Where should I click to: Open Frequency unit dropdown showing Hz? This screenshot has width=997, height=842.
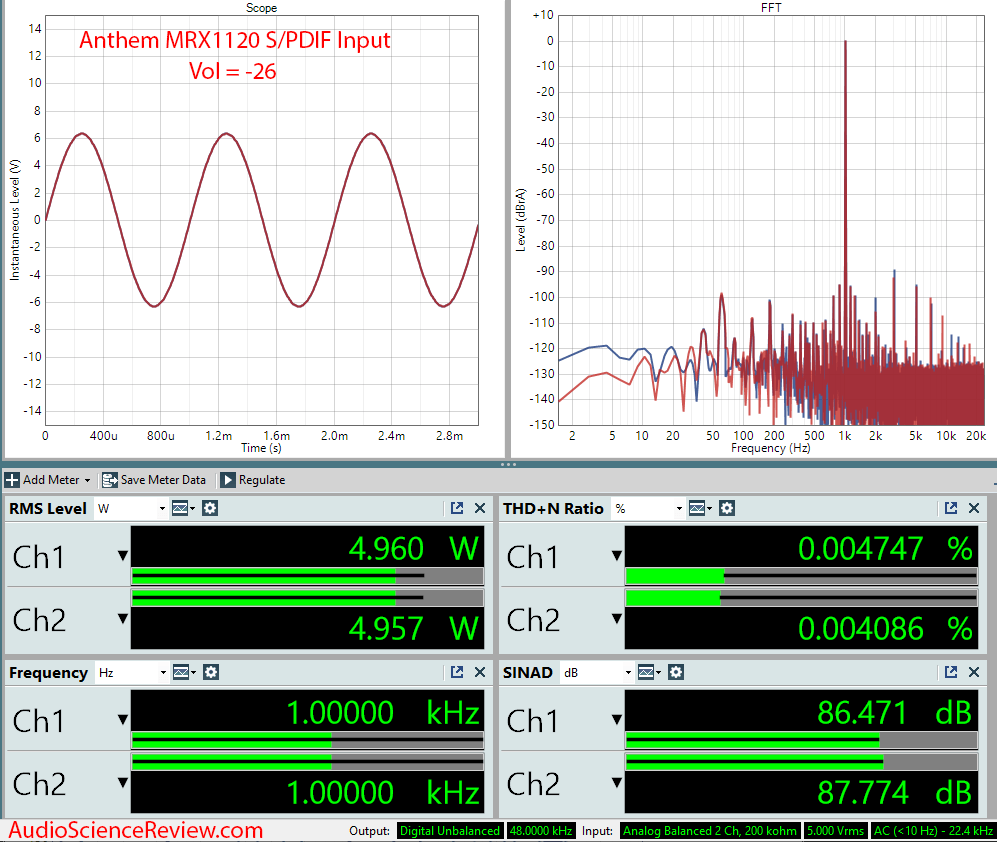tap(132, 672)
